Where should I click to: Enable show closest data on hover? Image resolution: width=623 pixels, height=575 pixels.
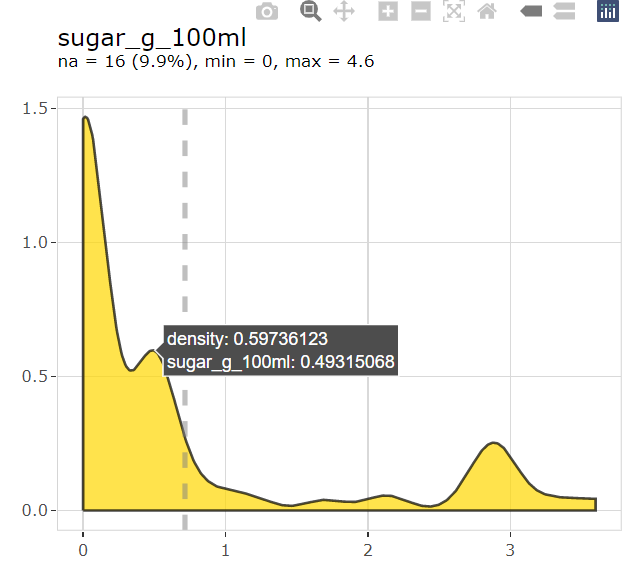(x=532, y=12)
